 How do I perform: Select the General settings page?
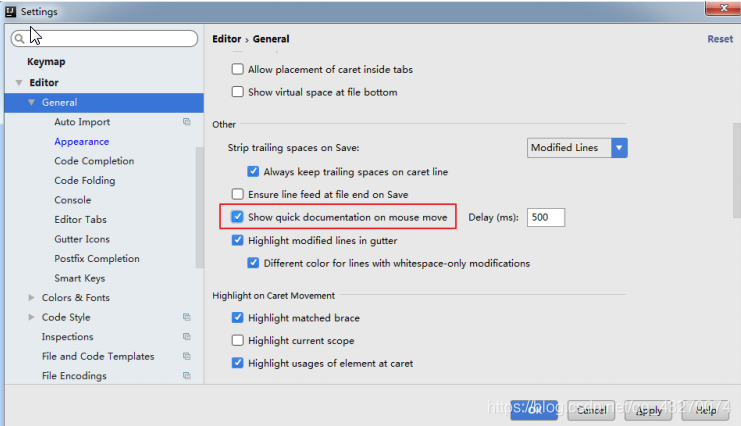coord(104,103)
